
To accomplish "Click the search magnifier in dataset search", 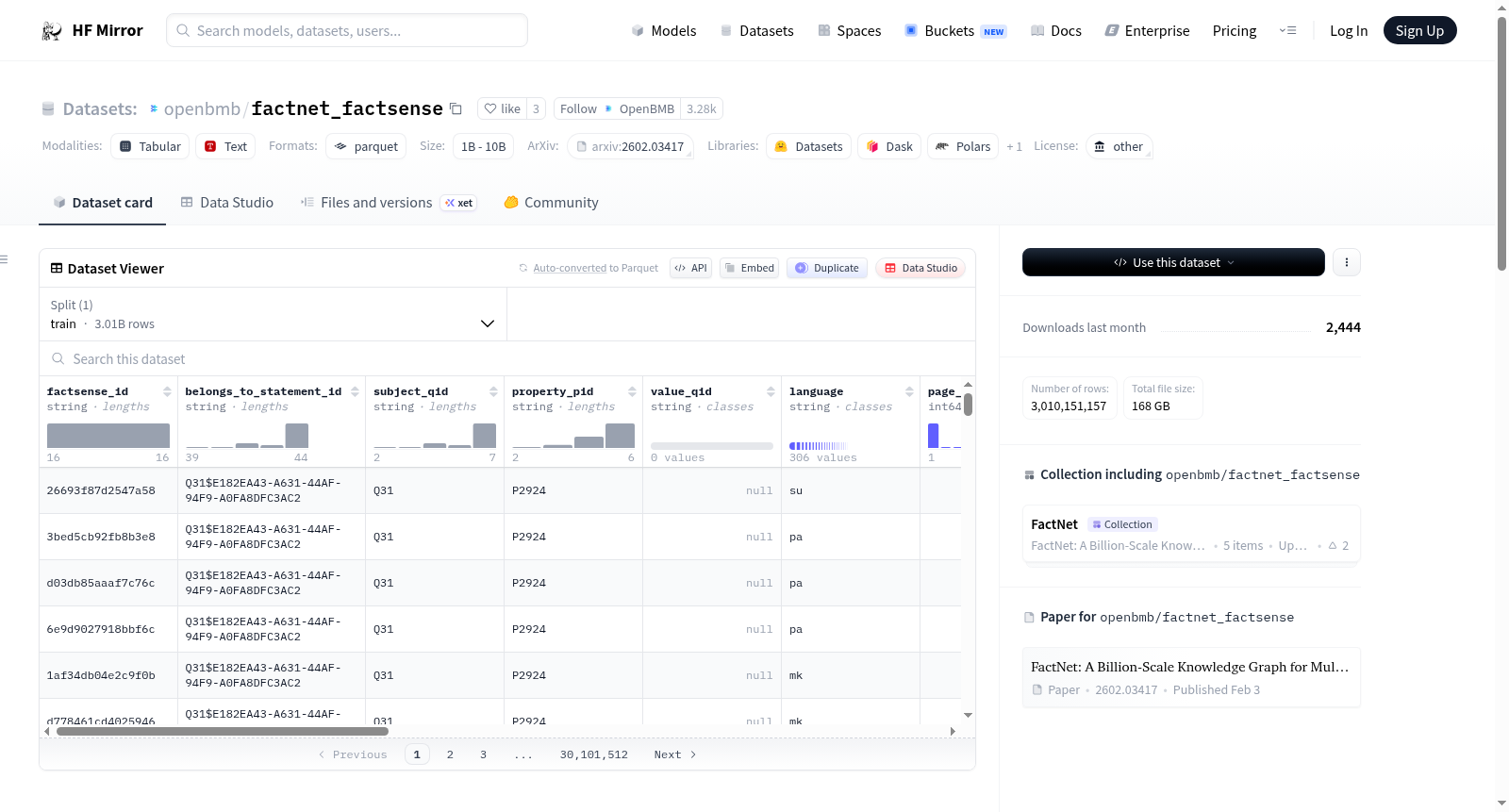I will point(58,358).
